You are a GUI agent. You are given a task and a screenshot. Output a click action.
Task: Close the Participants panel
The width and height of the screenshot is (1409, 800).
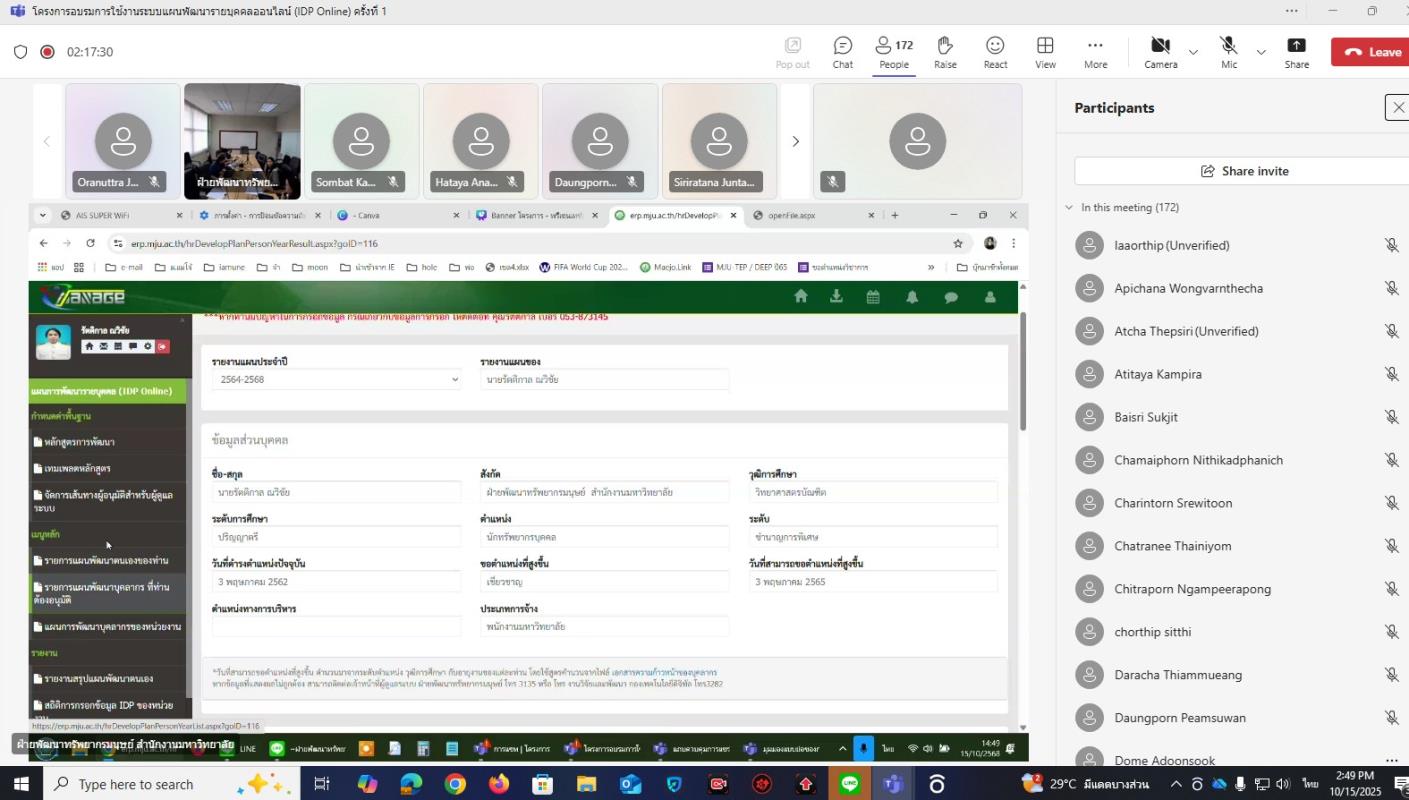coord(1398,108)
